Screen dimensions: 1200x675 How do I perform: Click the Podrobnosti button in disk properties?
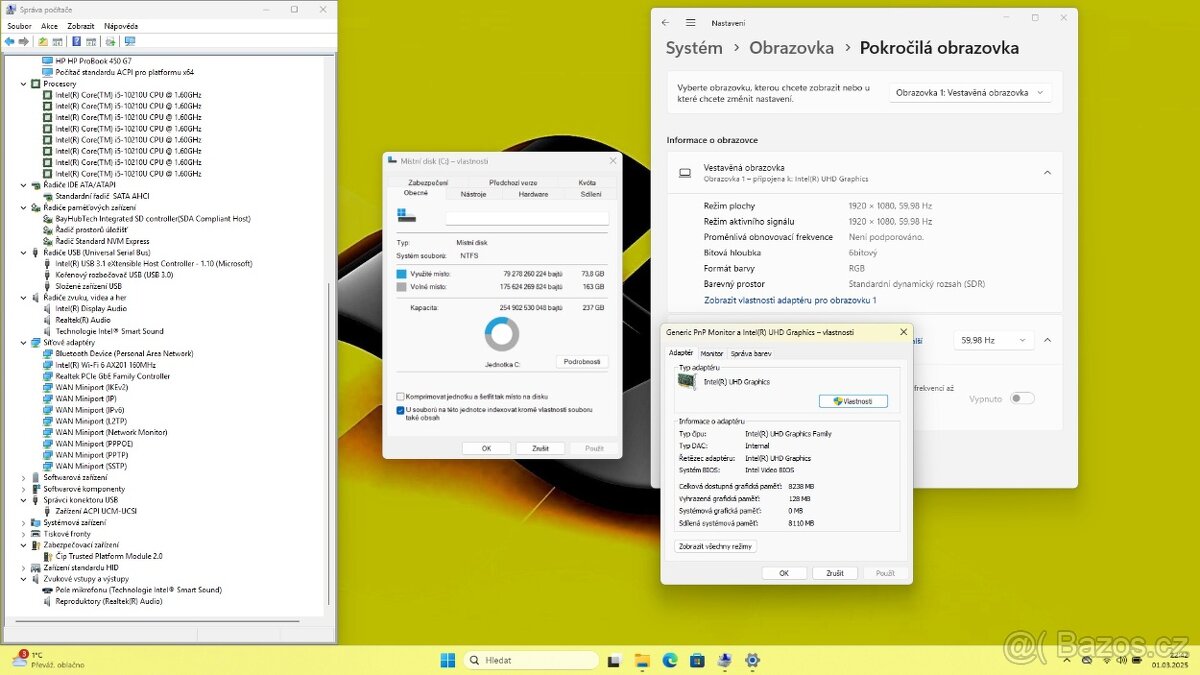coord(581,363)
